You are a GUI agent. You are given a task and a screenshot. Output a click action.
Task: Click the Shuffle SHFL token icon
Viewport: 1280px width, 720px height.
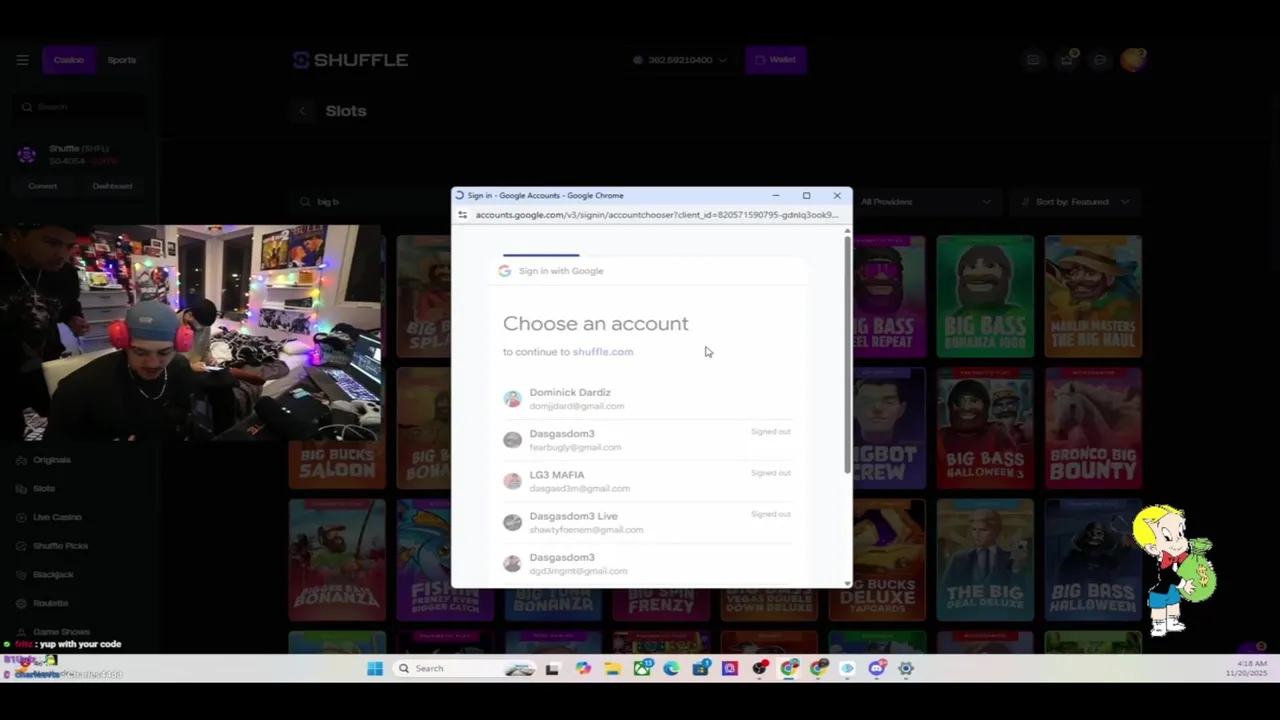27,154
